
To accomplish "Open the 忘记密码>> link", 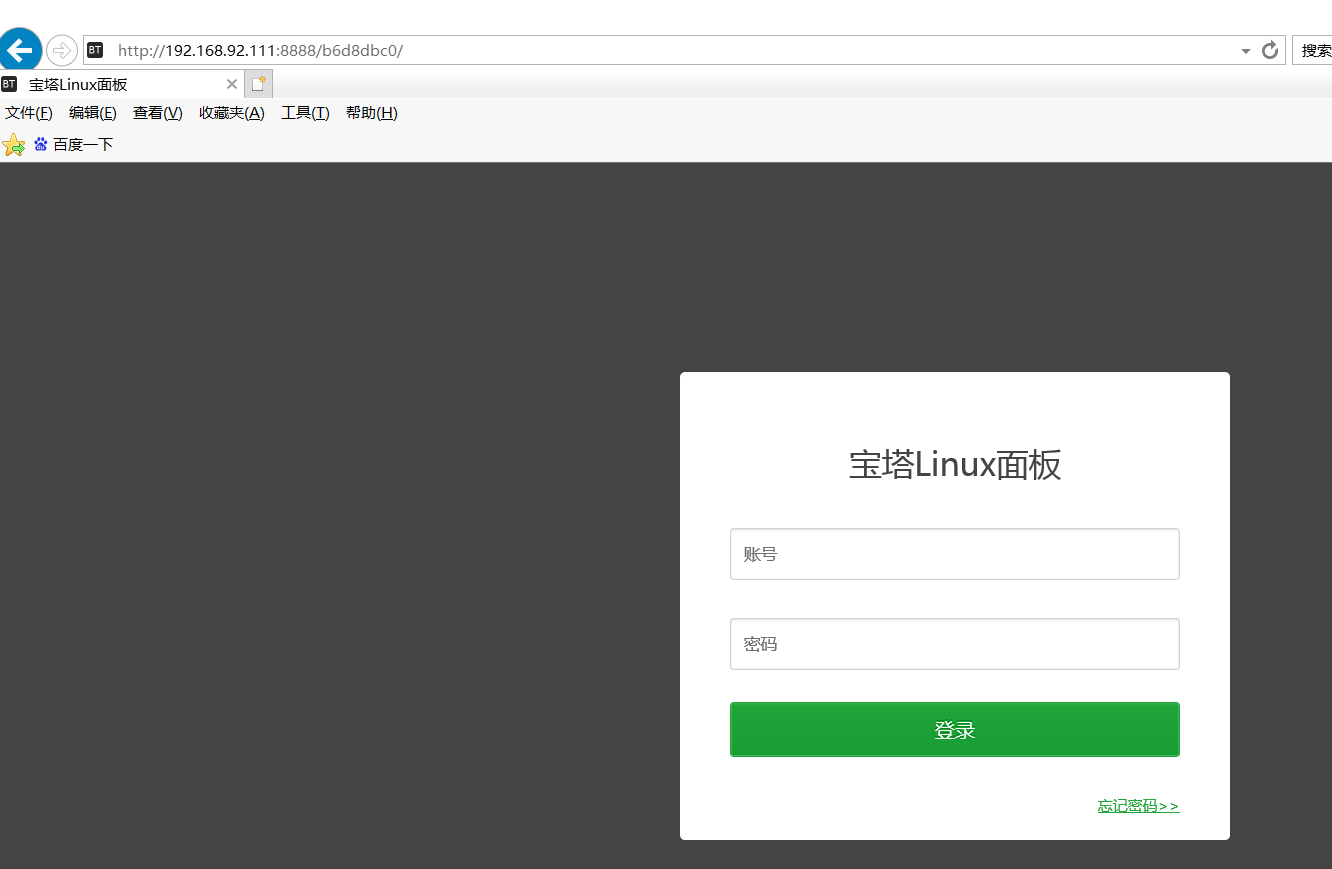I will click(x=1138, y=806).
